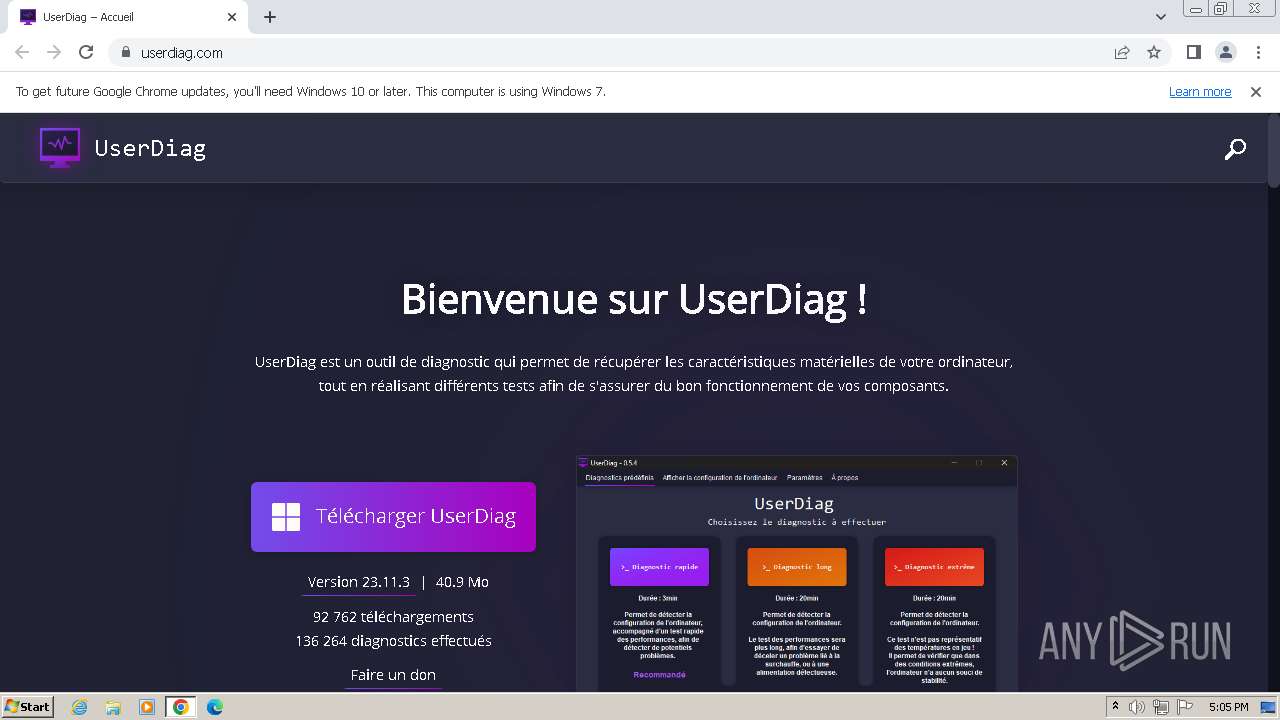Open the volume speaker tray icon
Image resolution: width=1280 pixels, height=720 pixels.
(1137, 707)
